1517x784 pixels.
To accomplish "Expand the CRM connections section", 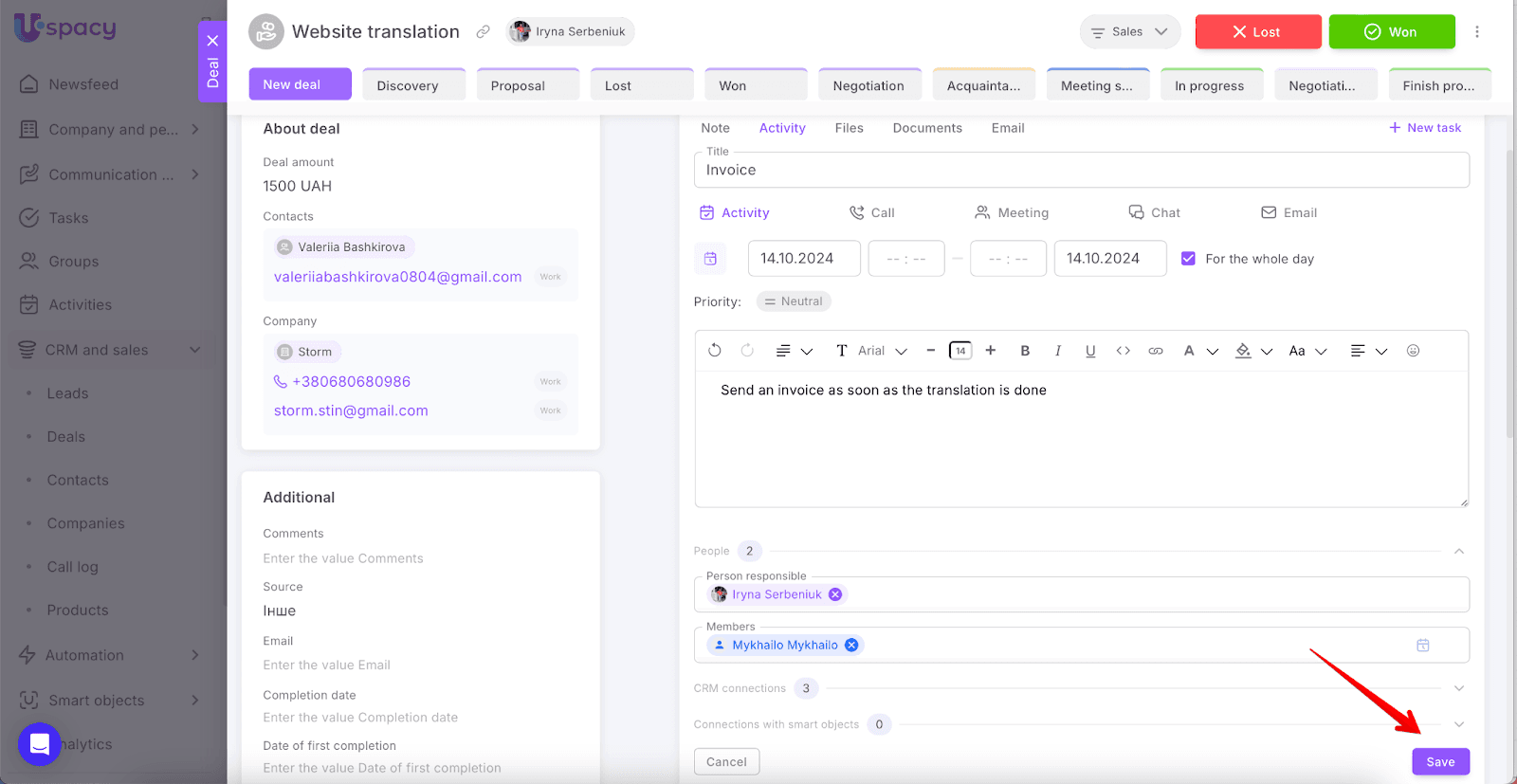I will (1458, 688).
